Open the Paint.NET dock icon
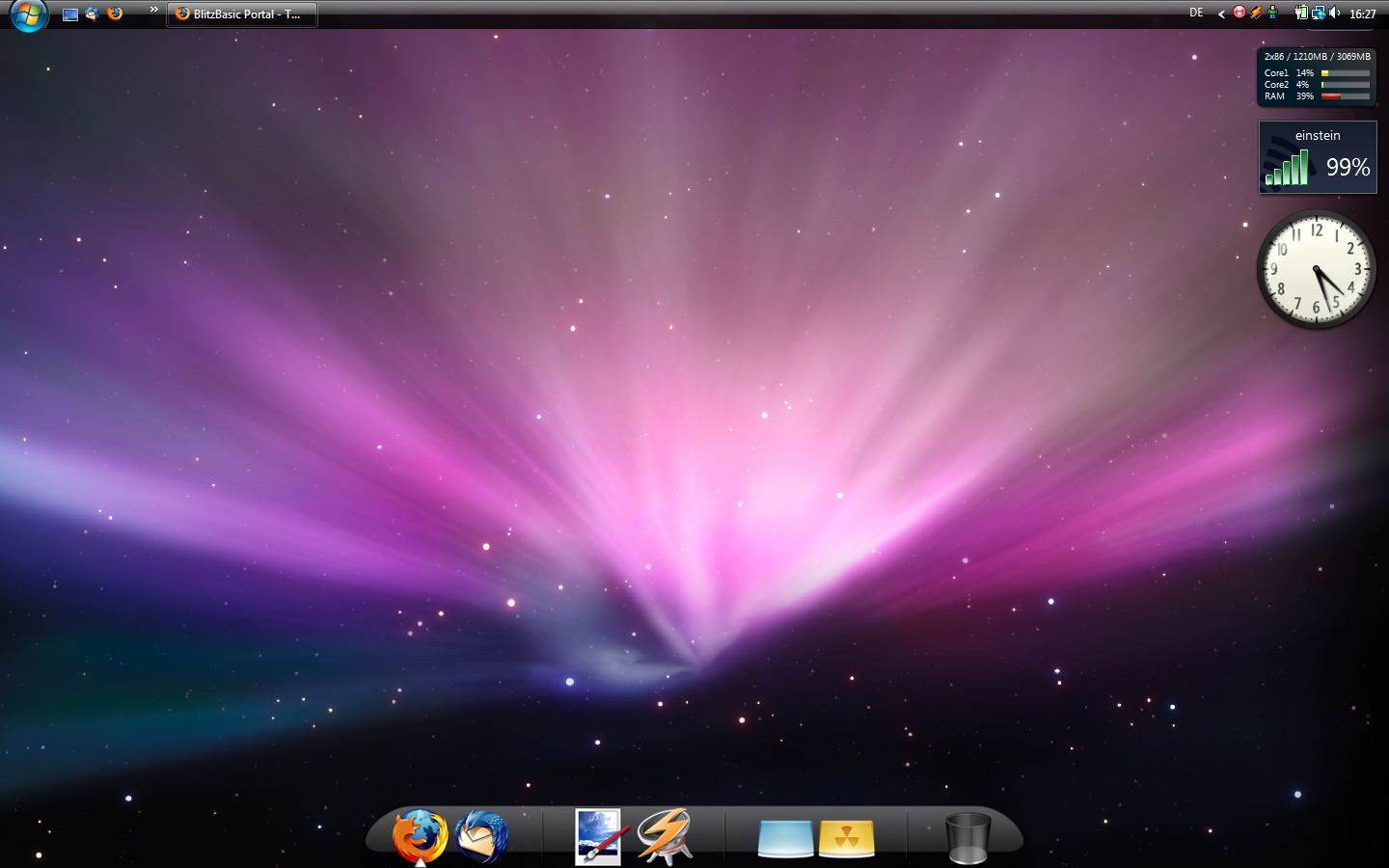 click(x=598, y=836)
